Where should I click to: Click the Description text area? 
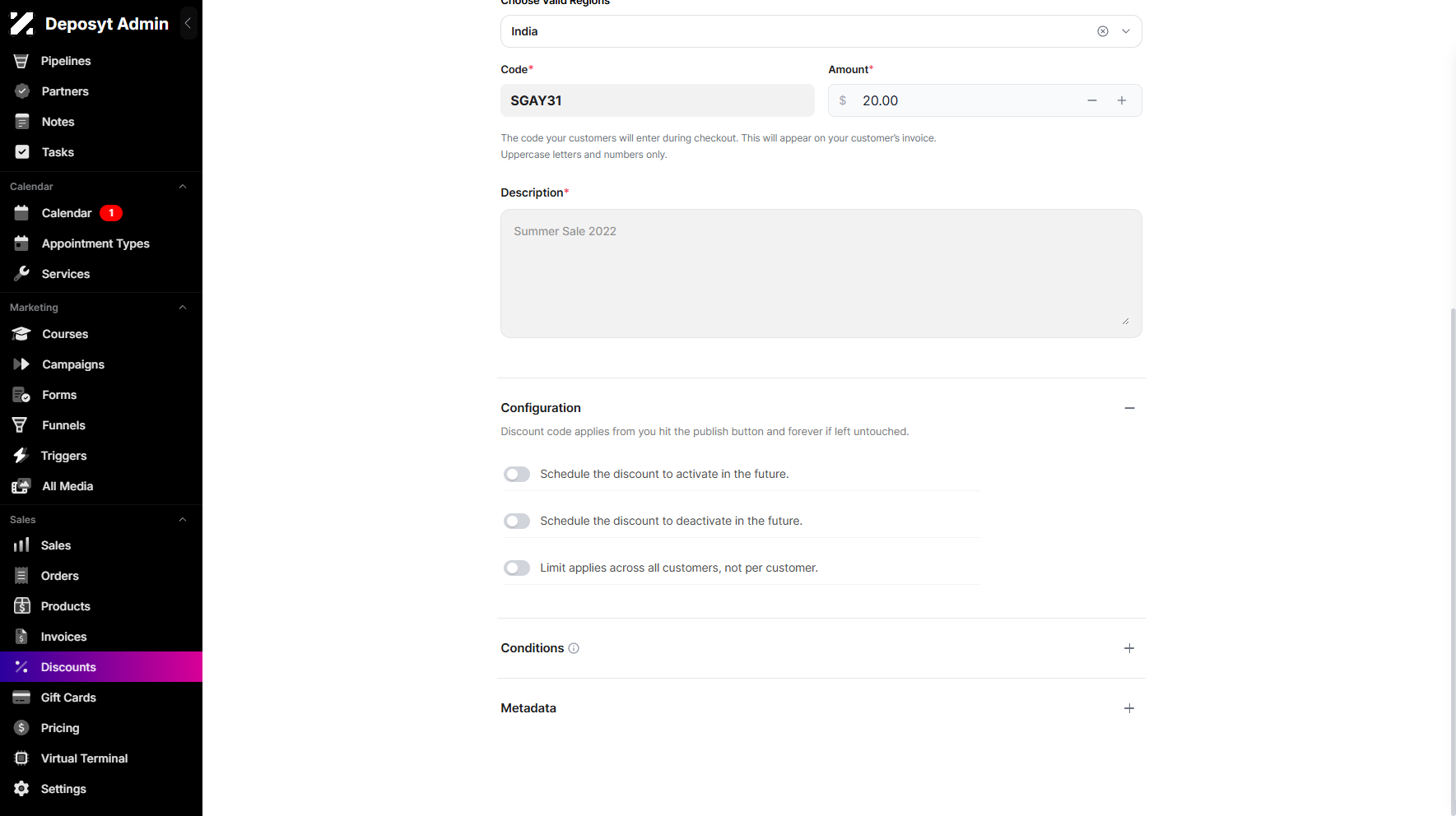click(x=821, y=273)
